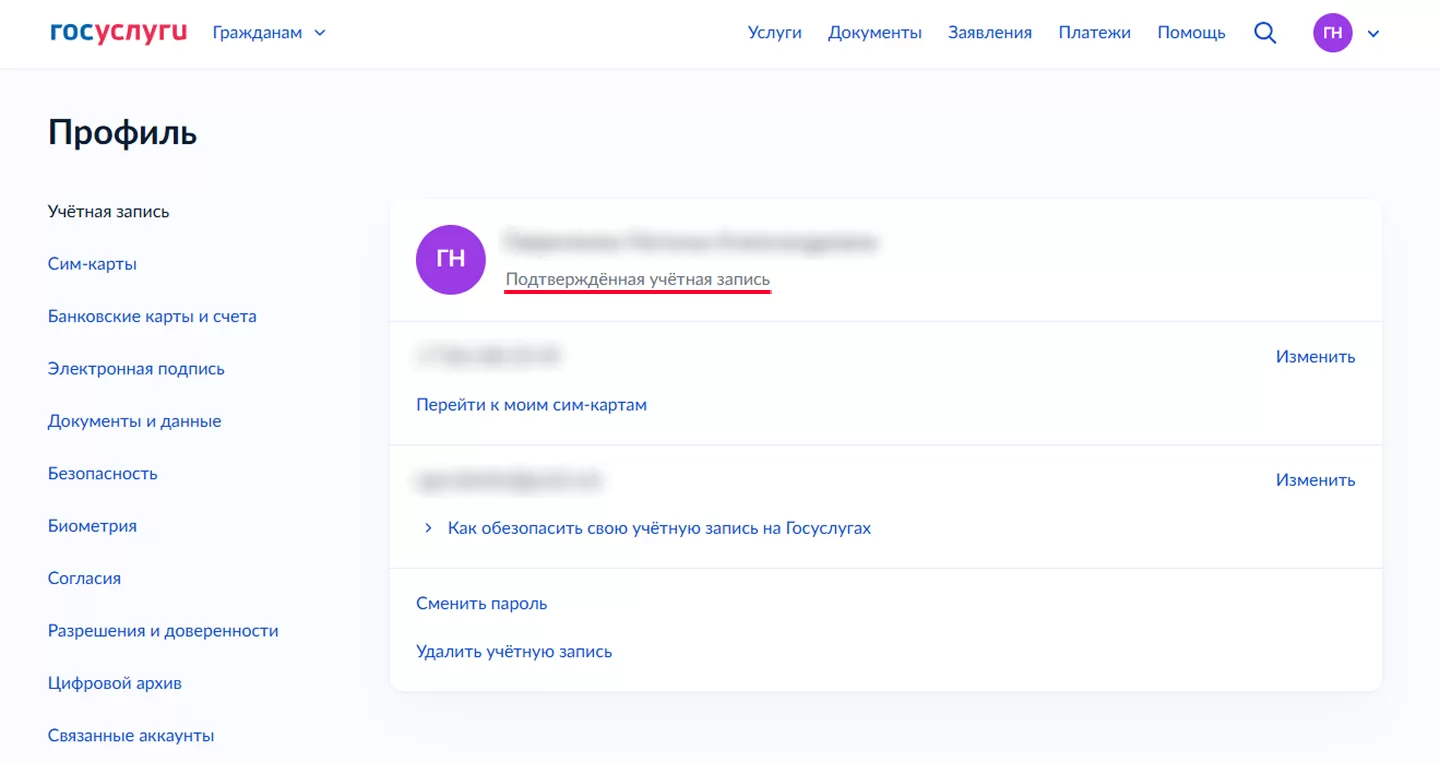Click the Госуслуги logo

118,33
